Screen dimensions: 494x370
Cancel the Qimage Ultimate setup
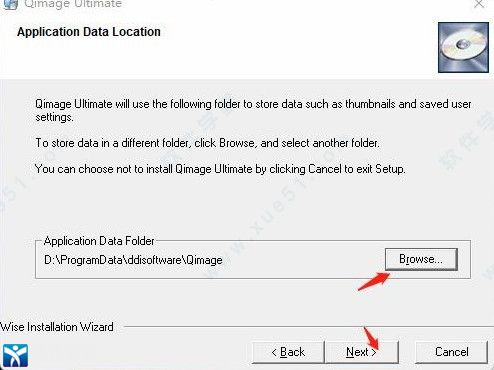pos(452,352)
